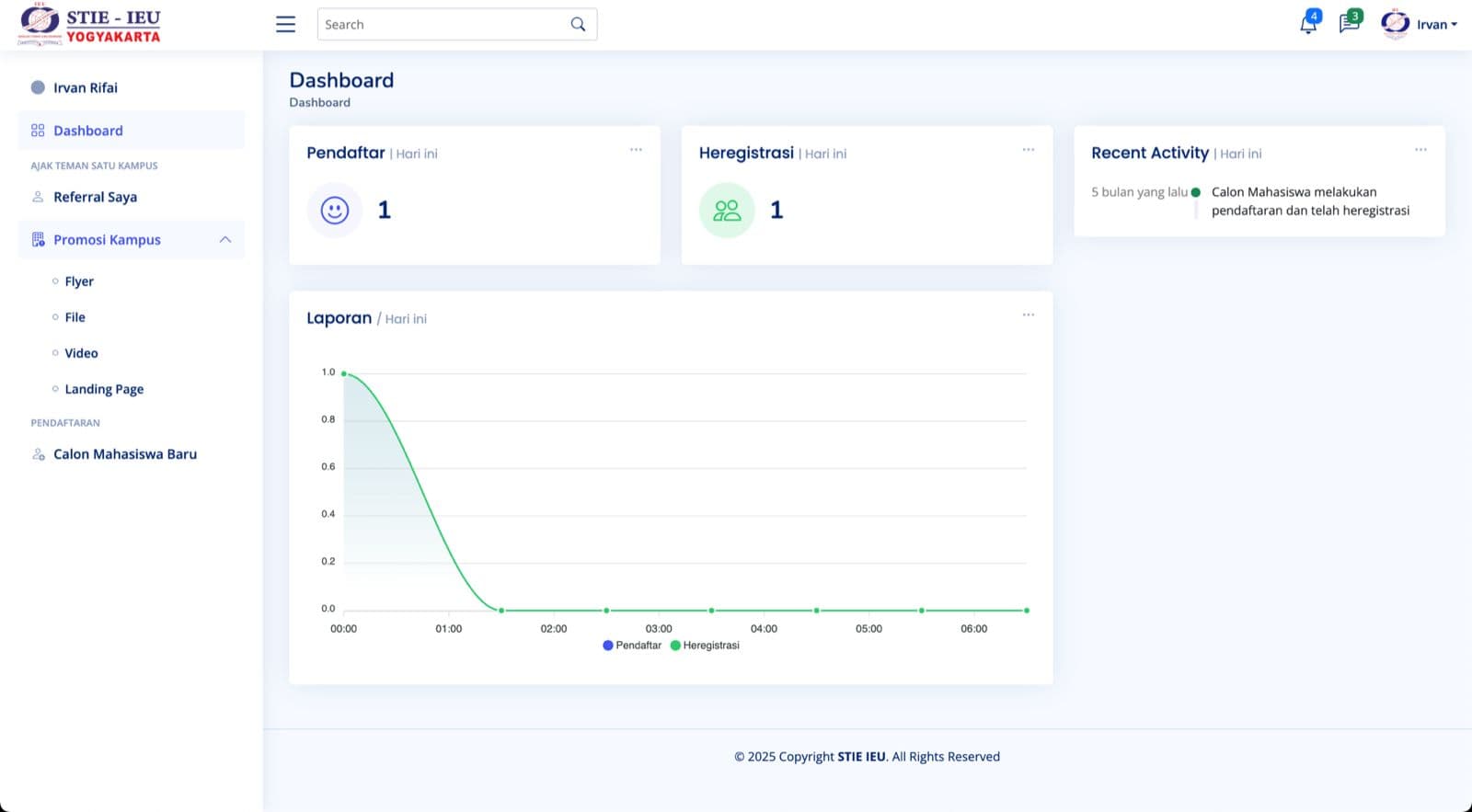Open the Flyer submenu link
The height and width of the screenshot is (812, 1472).
point(79,281)
